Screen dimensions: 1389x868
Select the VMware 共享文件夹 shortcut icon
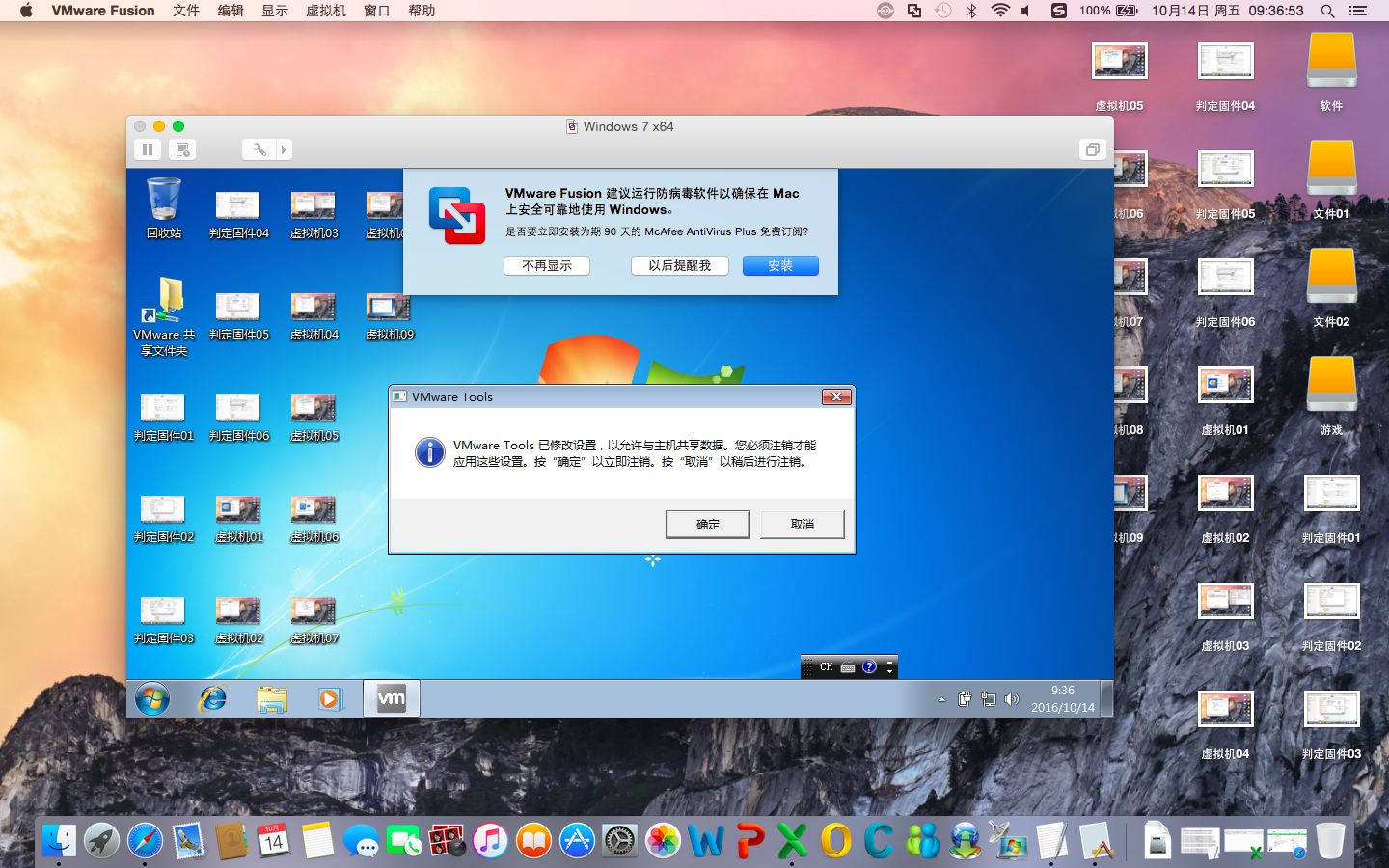click(x=164, y=316)
